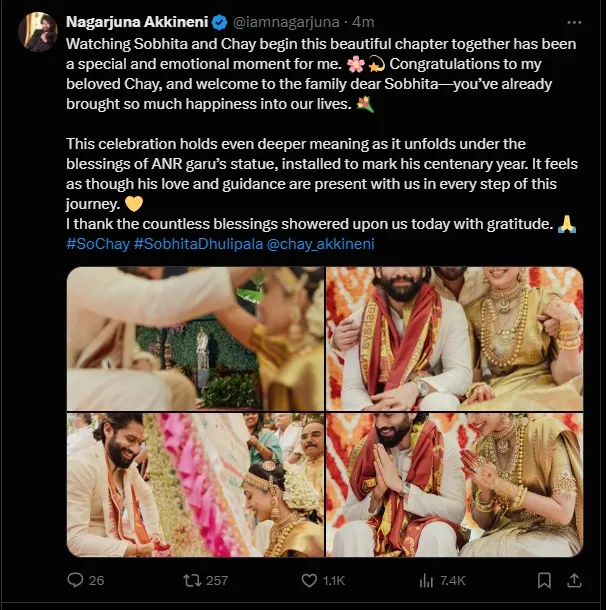Open the three-dot more options menu
The width and height of the screenshot is (606, 610).
574,23
